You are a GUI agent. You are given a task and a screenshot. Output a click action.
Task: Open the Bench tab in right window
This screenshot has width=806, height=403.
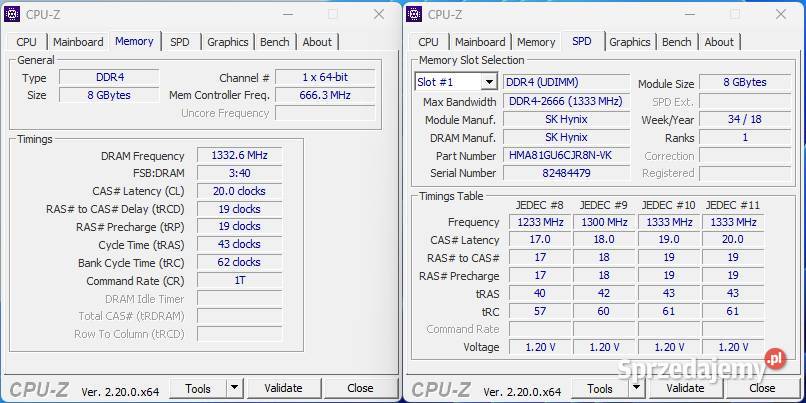pos(676,42)
